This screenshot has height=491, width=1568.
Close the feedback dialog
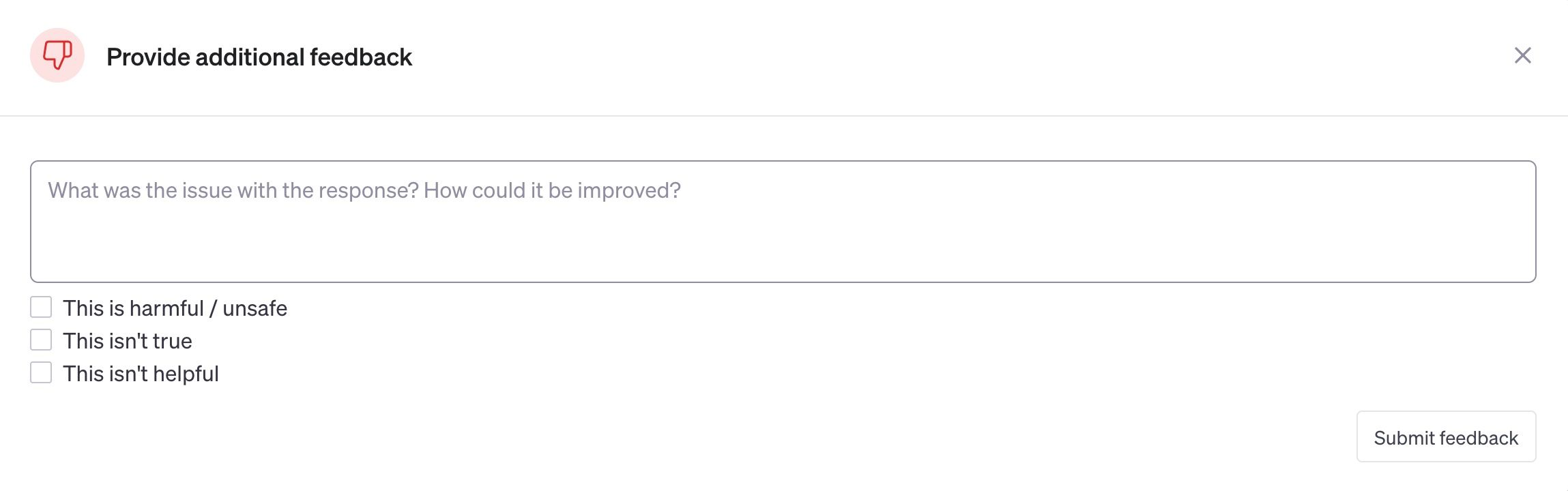click(x=1522, y=57)
